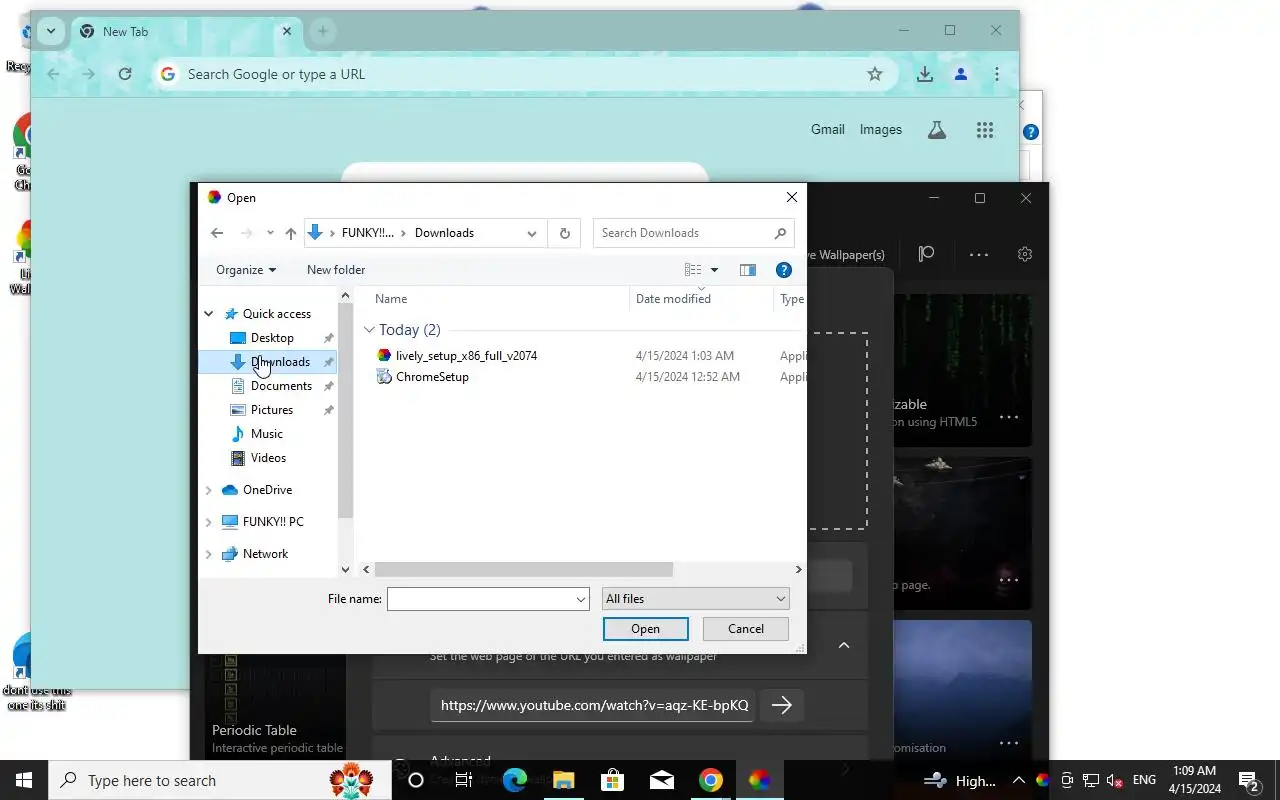This screenshot has height=800, width=1280.
Task: Open Chrome Labs flask icon
Action: [937, 130]
